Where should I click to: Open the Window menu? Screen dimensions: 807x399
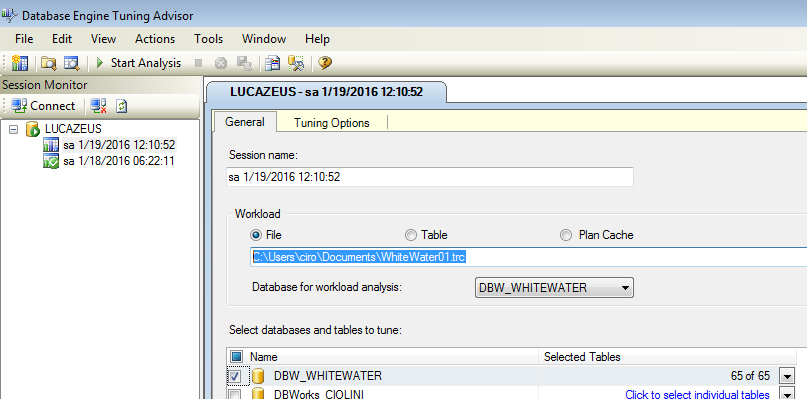(264, 39)
